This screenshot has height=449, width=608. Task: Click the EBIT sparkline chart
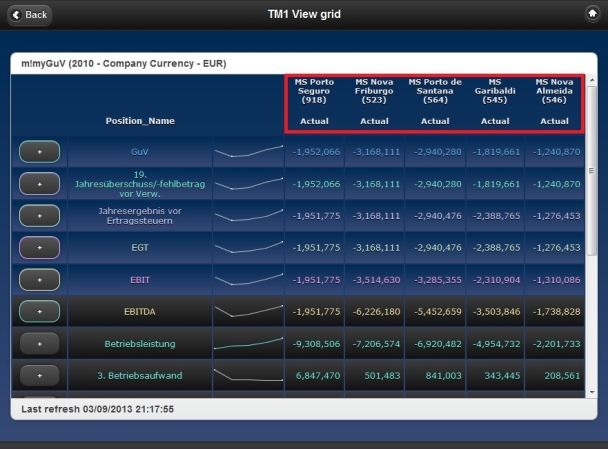click(249, 280)
